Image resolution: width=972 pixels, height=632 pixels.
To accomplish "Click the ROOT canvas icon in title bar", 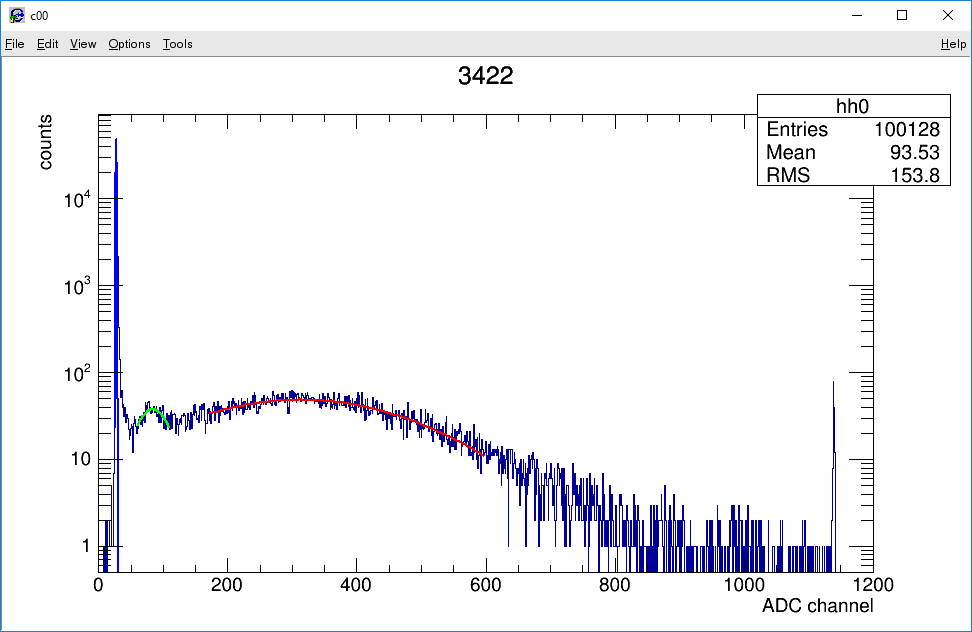I will click(x=17, y=15).
